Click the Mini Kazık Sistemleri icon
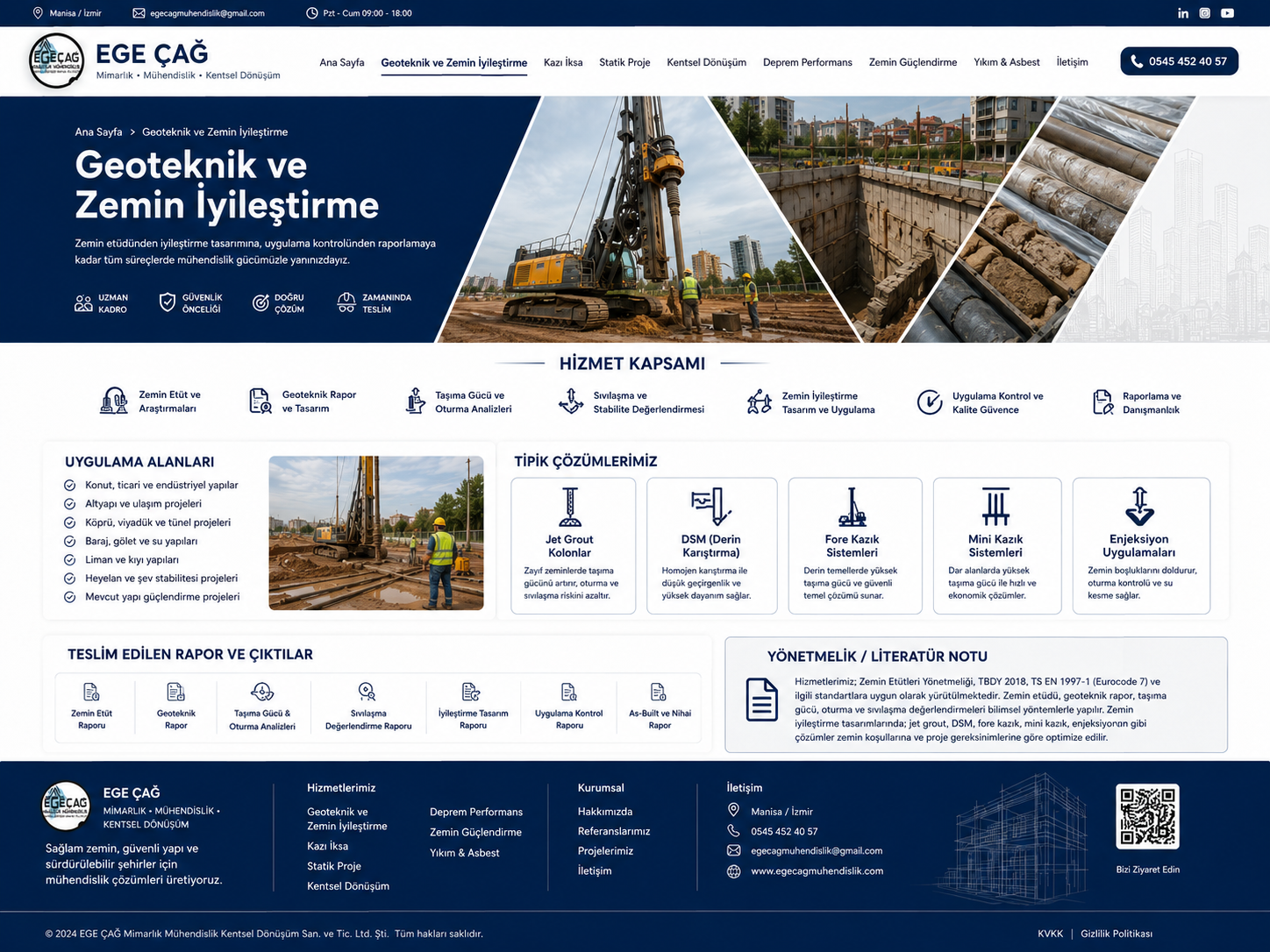The width and height of the screenshot is (1270, 952). (x=995, y=507)
